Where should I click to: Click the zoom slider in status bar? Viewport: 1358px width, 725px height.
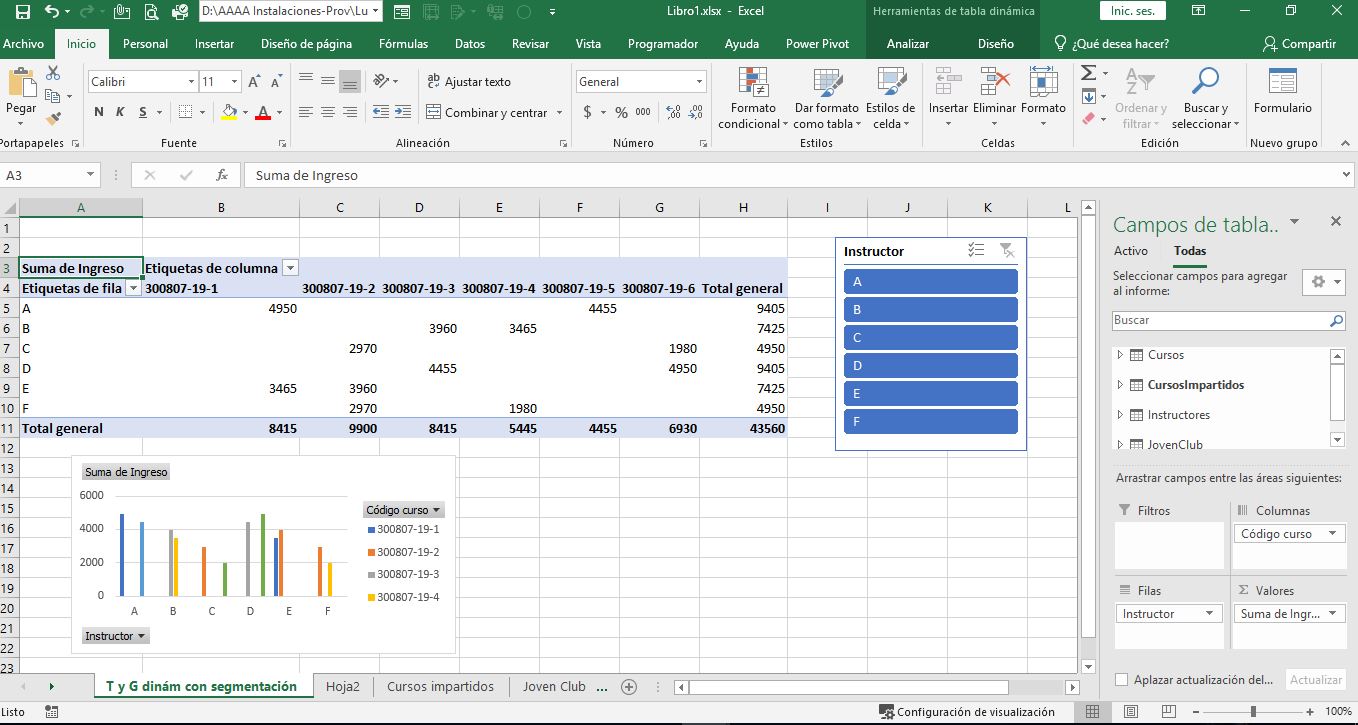point(1253,712)
